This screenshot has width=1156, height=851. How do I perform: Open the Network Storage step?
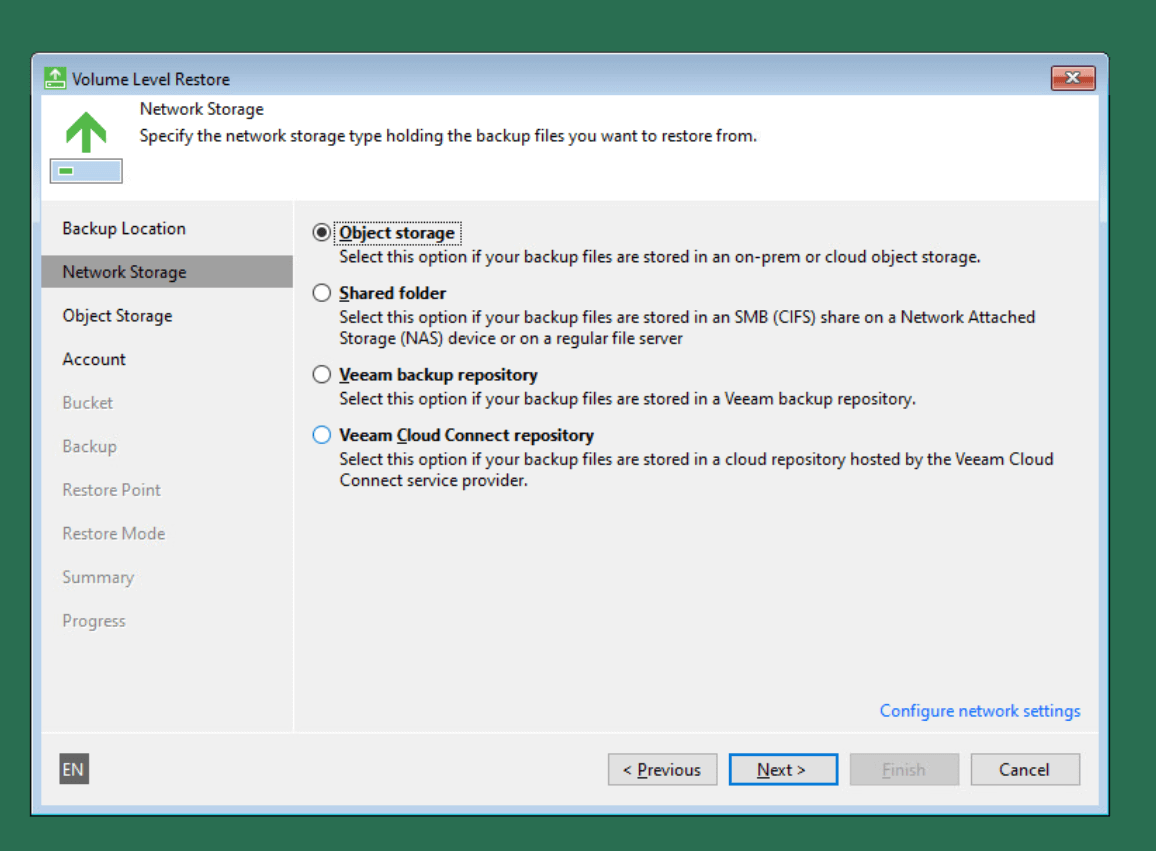[124, 272]
